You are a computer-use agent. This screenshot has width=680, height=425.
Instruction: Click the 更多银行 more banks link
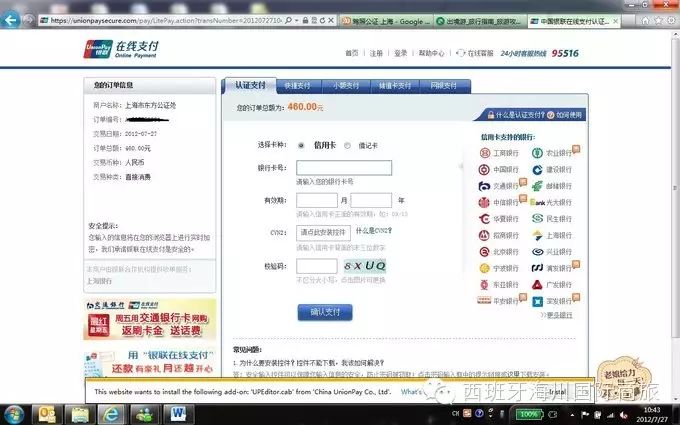pyautogui.click(x=556, y=315)
